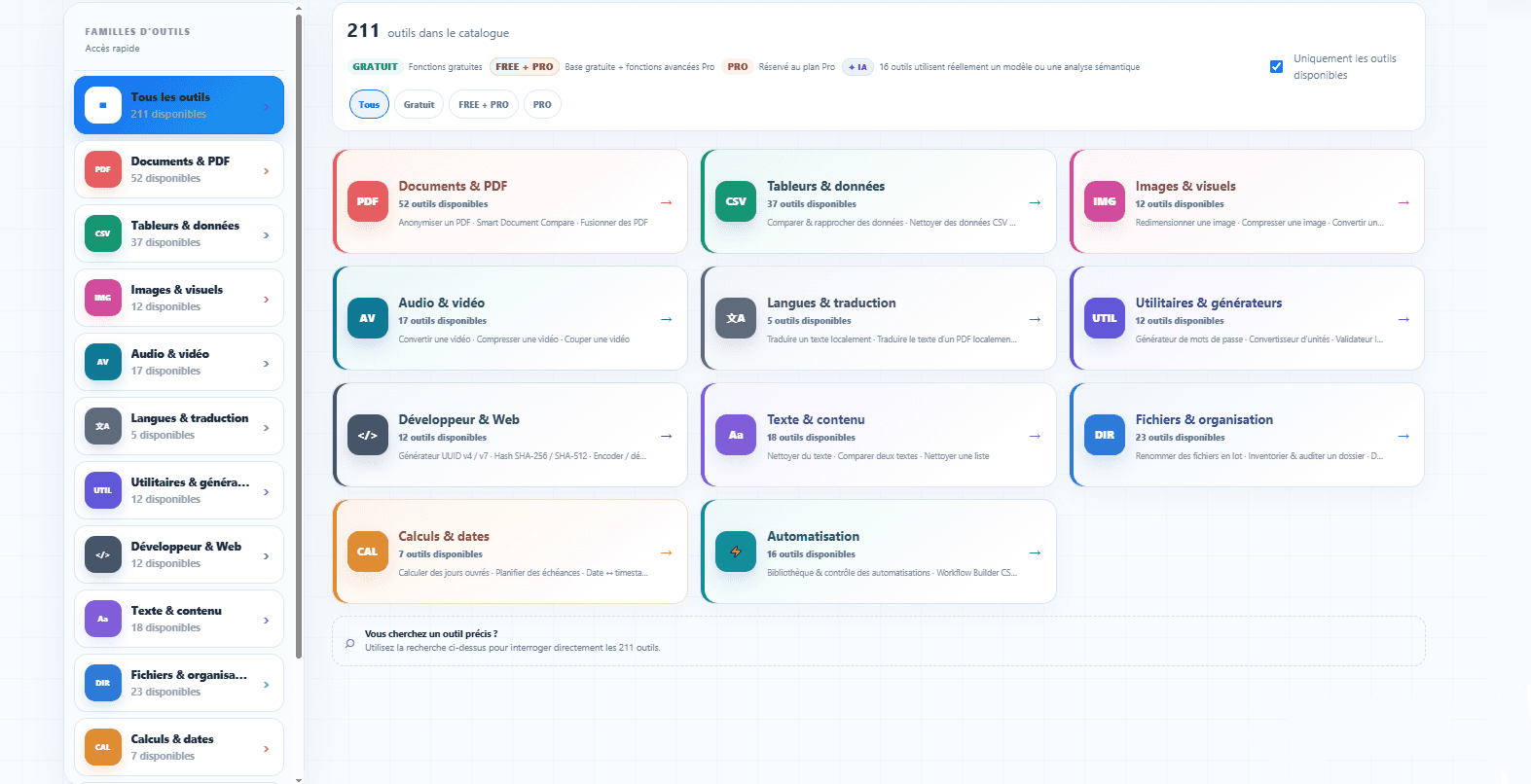Click '211 outils dans le catalogue' heading
This screenshot has width=1531, height=784.
(x=428, y=31)
